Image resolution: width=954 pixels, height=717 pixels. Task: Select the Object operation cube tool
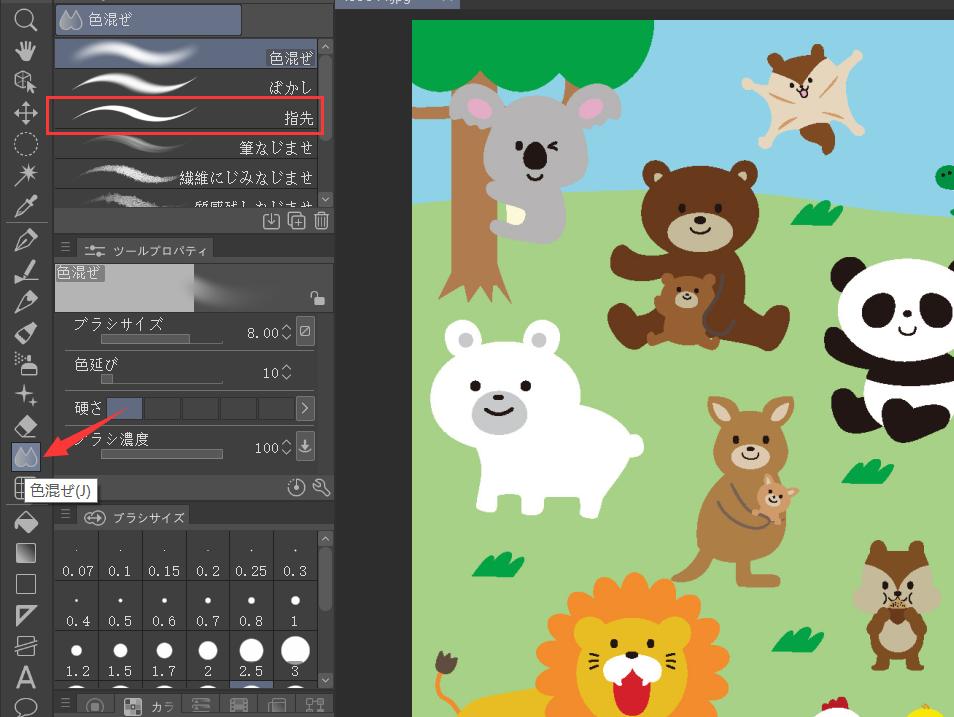(26, 82)
